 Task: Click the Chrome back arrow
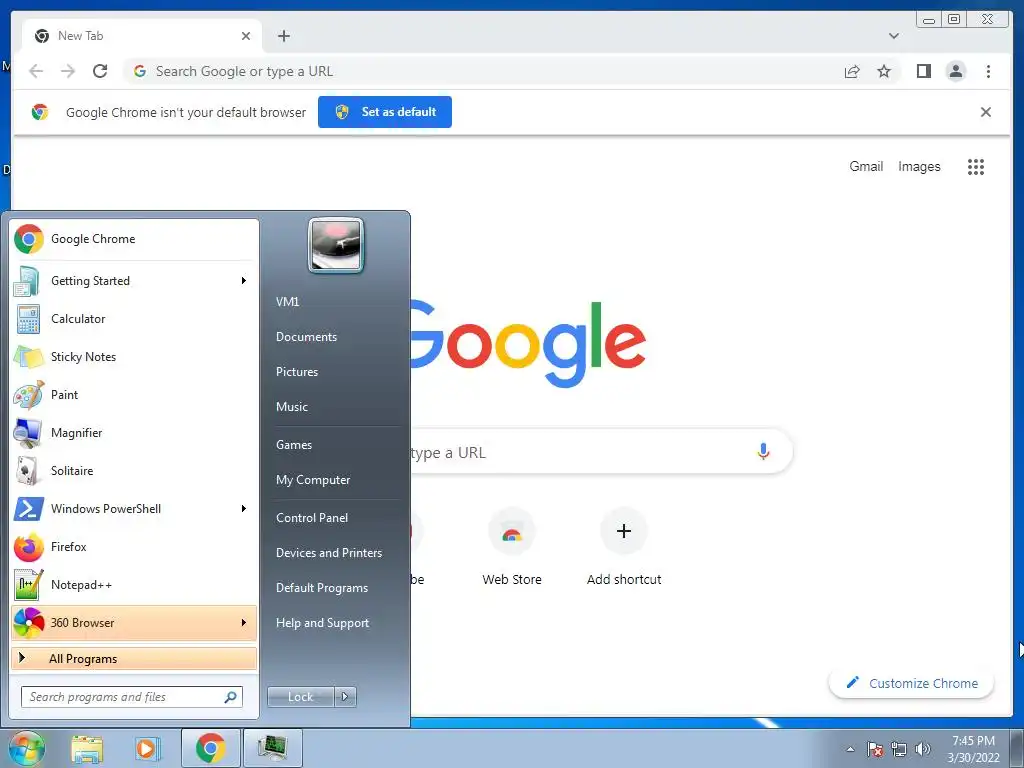[x=36, y=71]
